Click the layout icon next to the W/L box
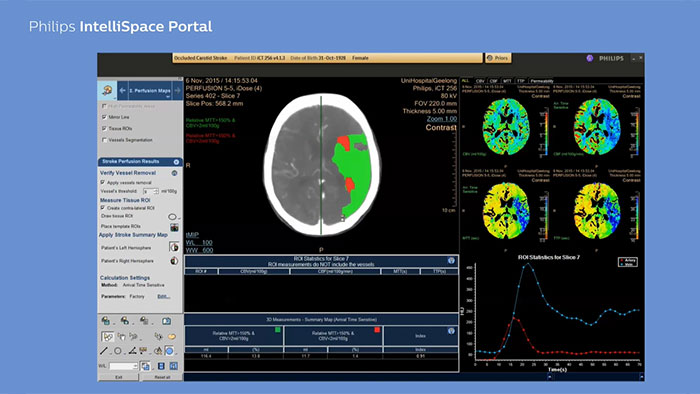The image size is (700, 394). 145,366
